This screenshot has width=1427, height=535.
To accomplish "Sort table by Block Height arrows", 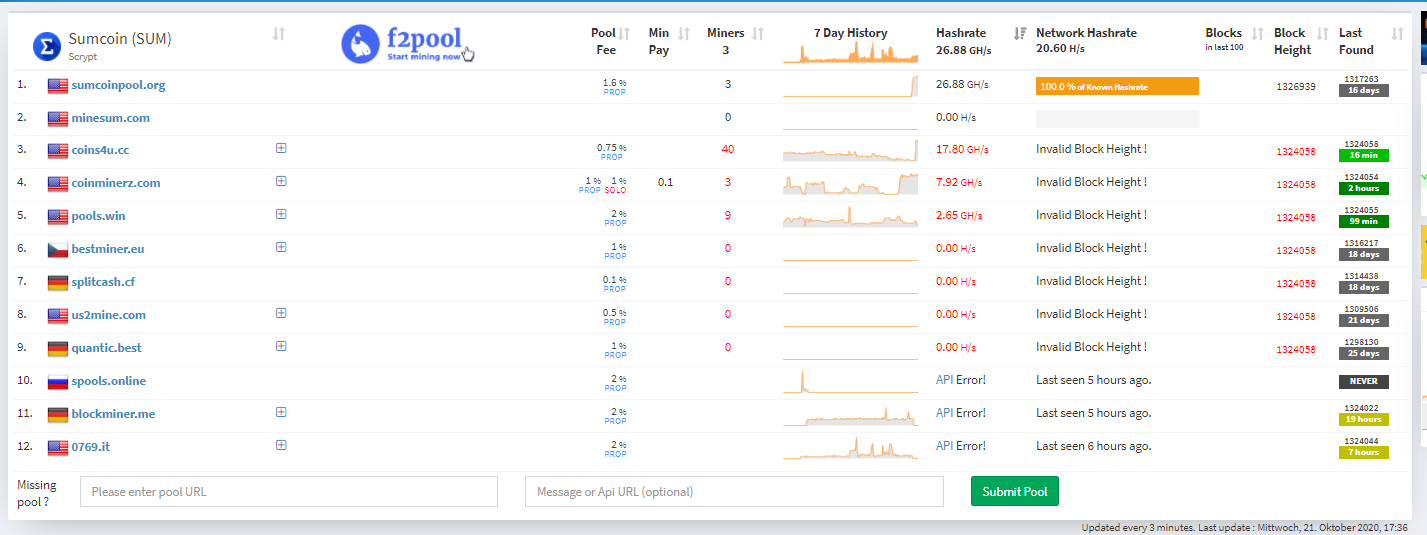I will coord(1323,34).
